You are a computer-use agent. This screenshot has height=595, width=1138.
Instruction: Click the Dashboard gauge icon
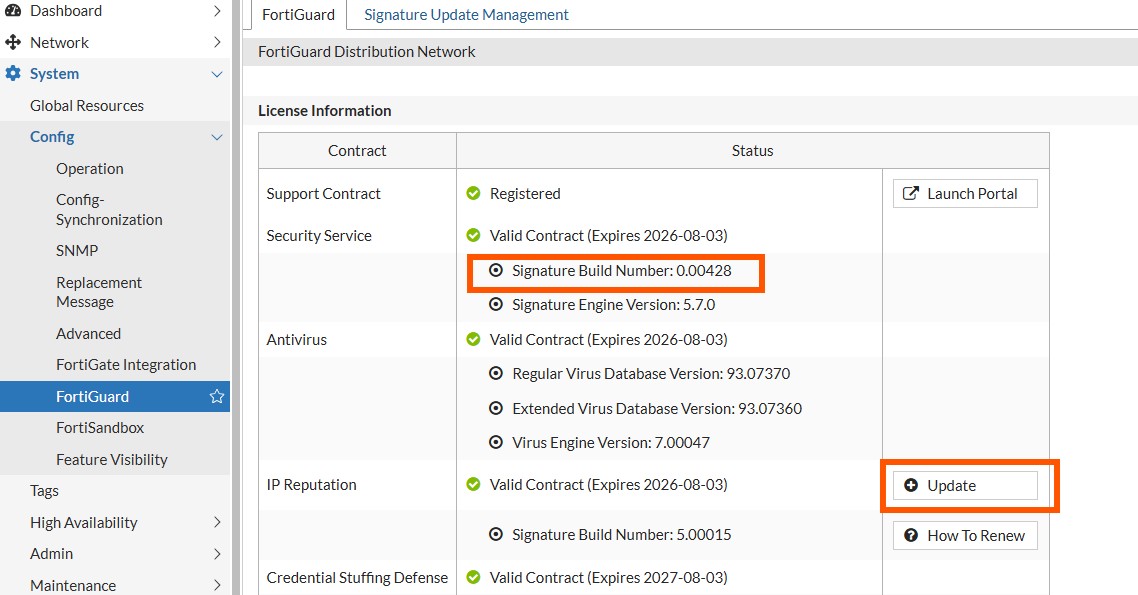pos(13,11)
